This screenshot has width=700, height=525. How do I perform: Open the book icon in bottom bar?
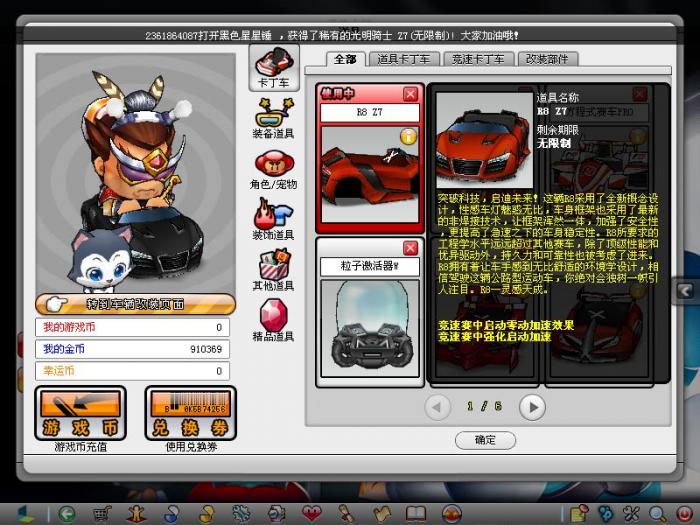pyautogui.click(x=416, y=514)
